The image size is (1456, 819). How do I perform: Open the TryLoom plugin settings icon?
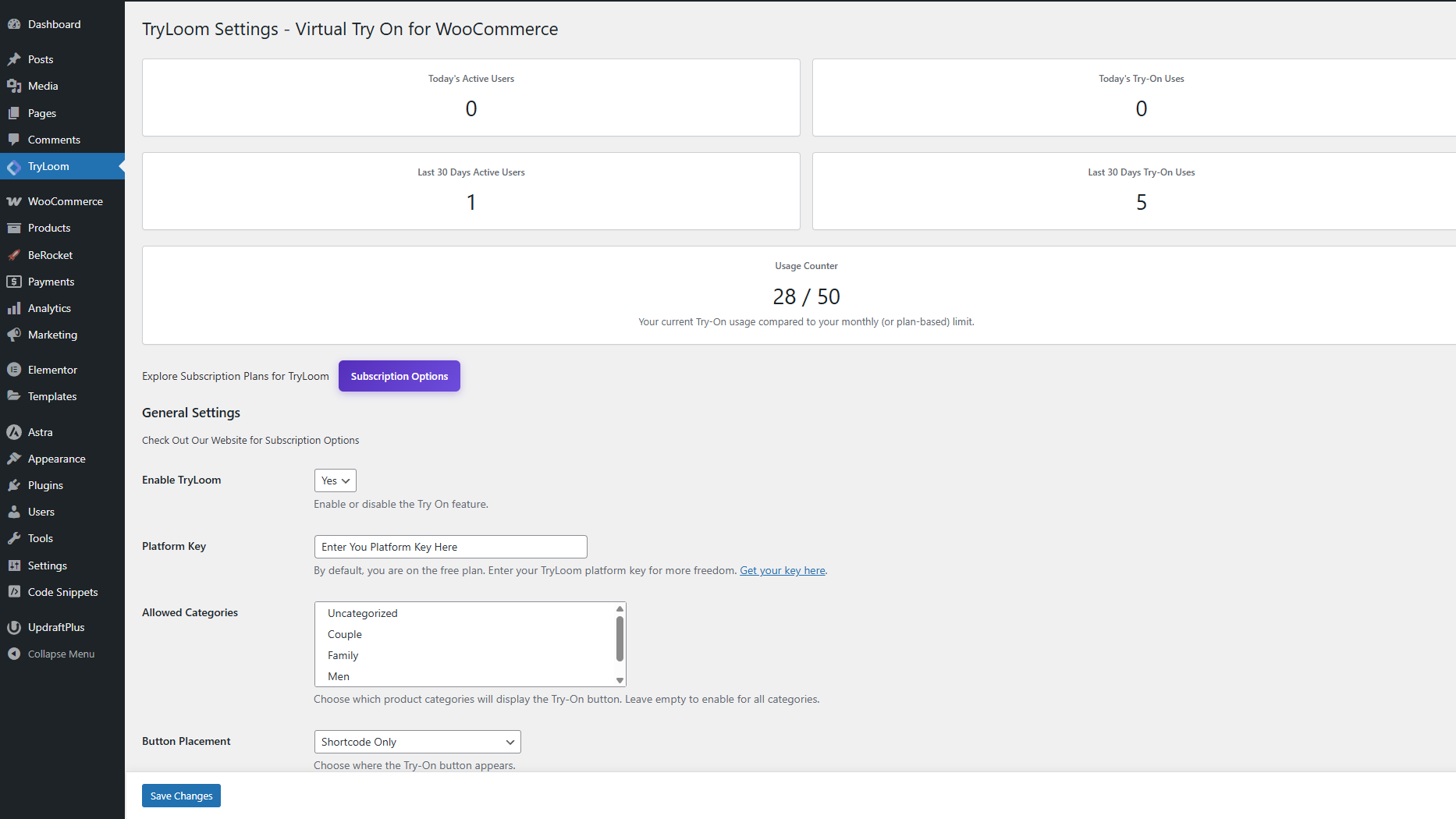(x=14, y=166)
